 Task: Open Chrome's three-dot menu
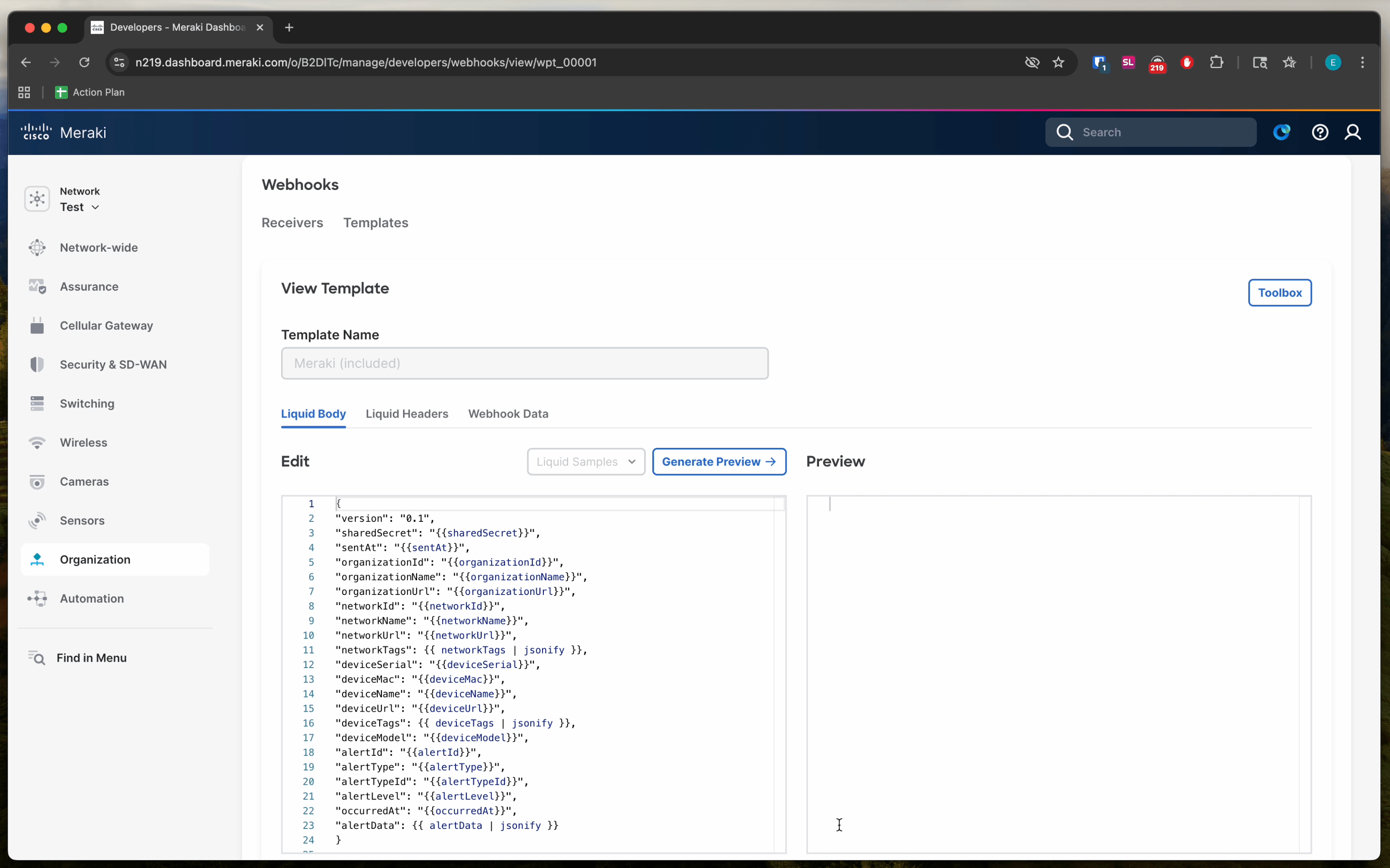1362,63
